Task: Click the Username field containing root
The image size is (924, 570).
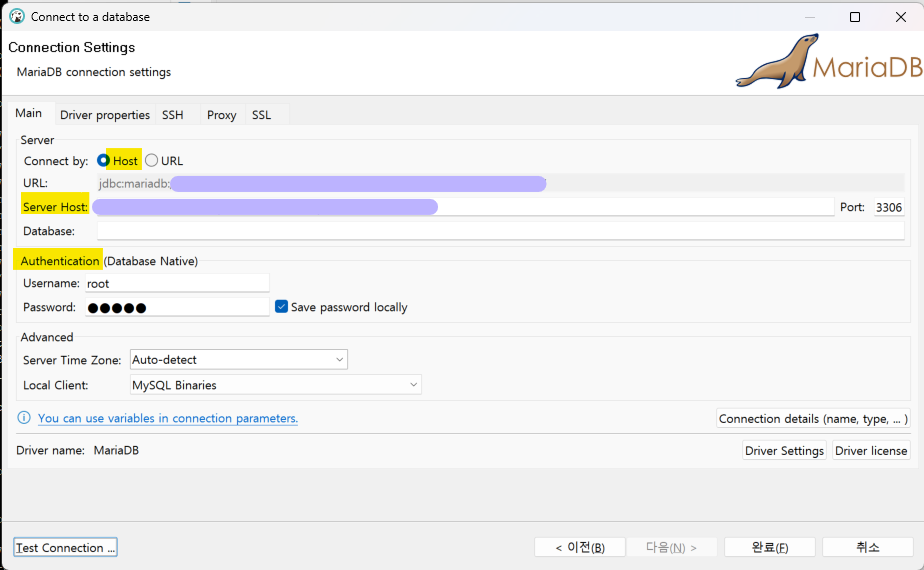Action: 177,283
